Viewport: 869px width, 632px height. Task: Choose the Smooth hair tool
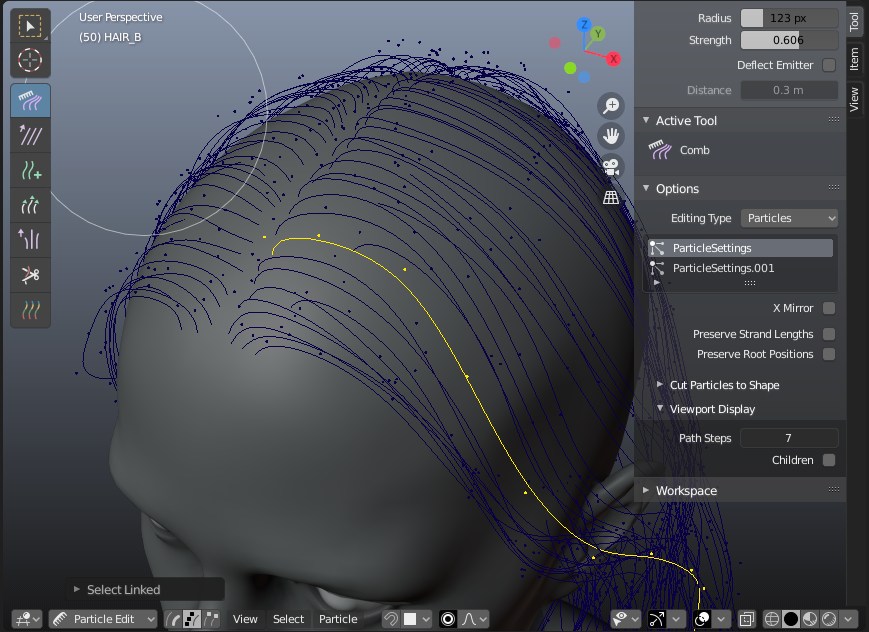[x=30, y=135]
